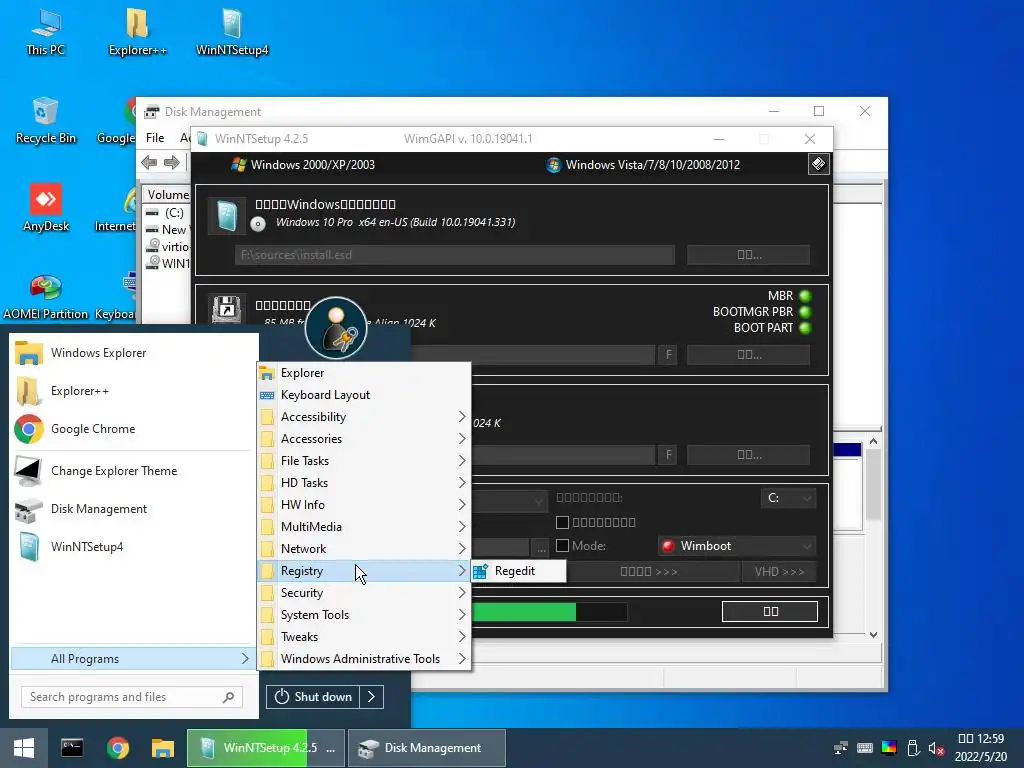Screen dimensions: 1024x768
Task: Open the File menu in Disk Management
Action: pyautogui.click(x=155, y=138)
